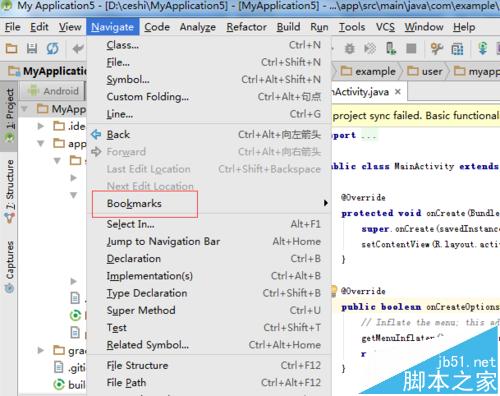
Task: Click the Attach debugger phone icon
Action: [391, 49]
